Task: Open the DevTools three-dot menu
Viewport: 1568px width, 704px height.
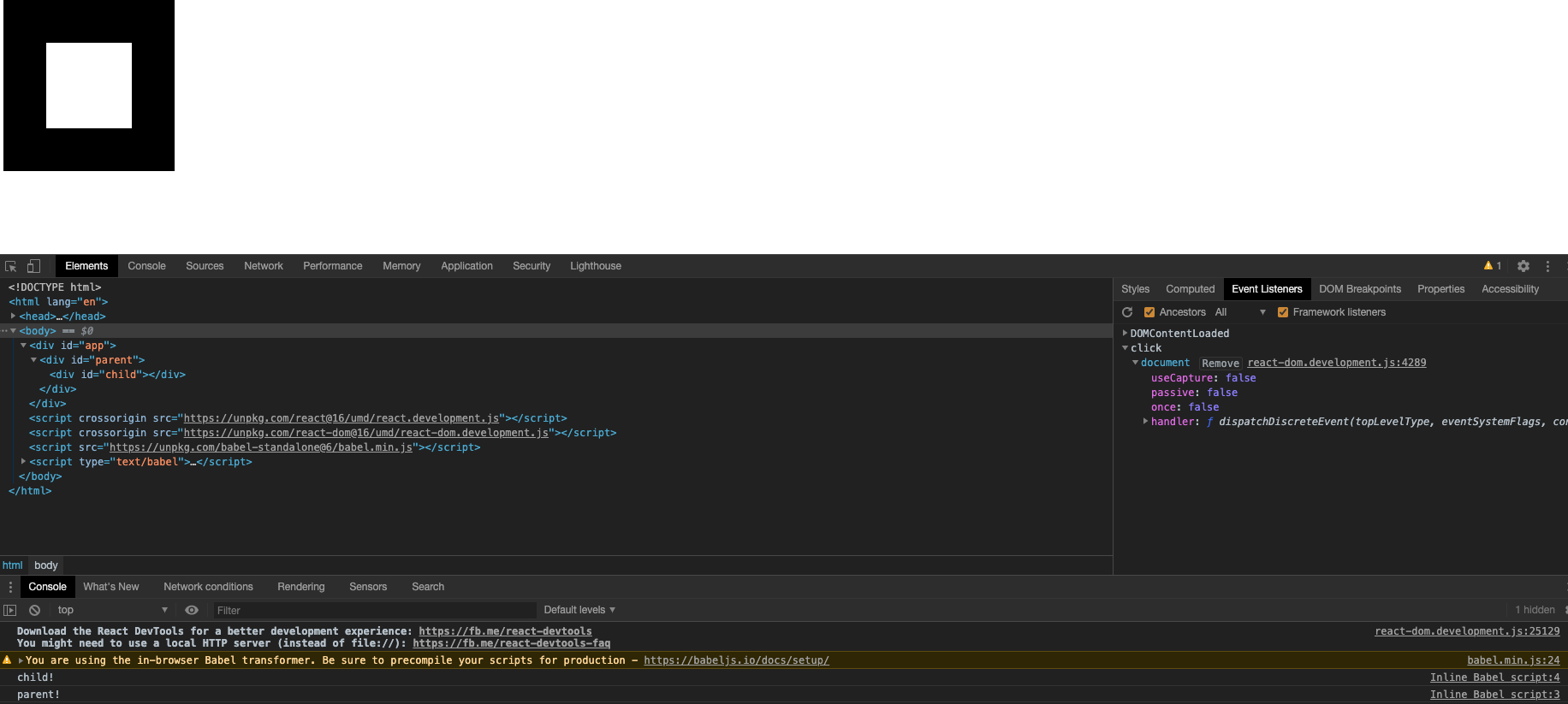Action: (x=1547, y=266)
